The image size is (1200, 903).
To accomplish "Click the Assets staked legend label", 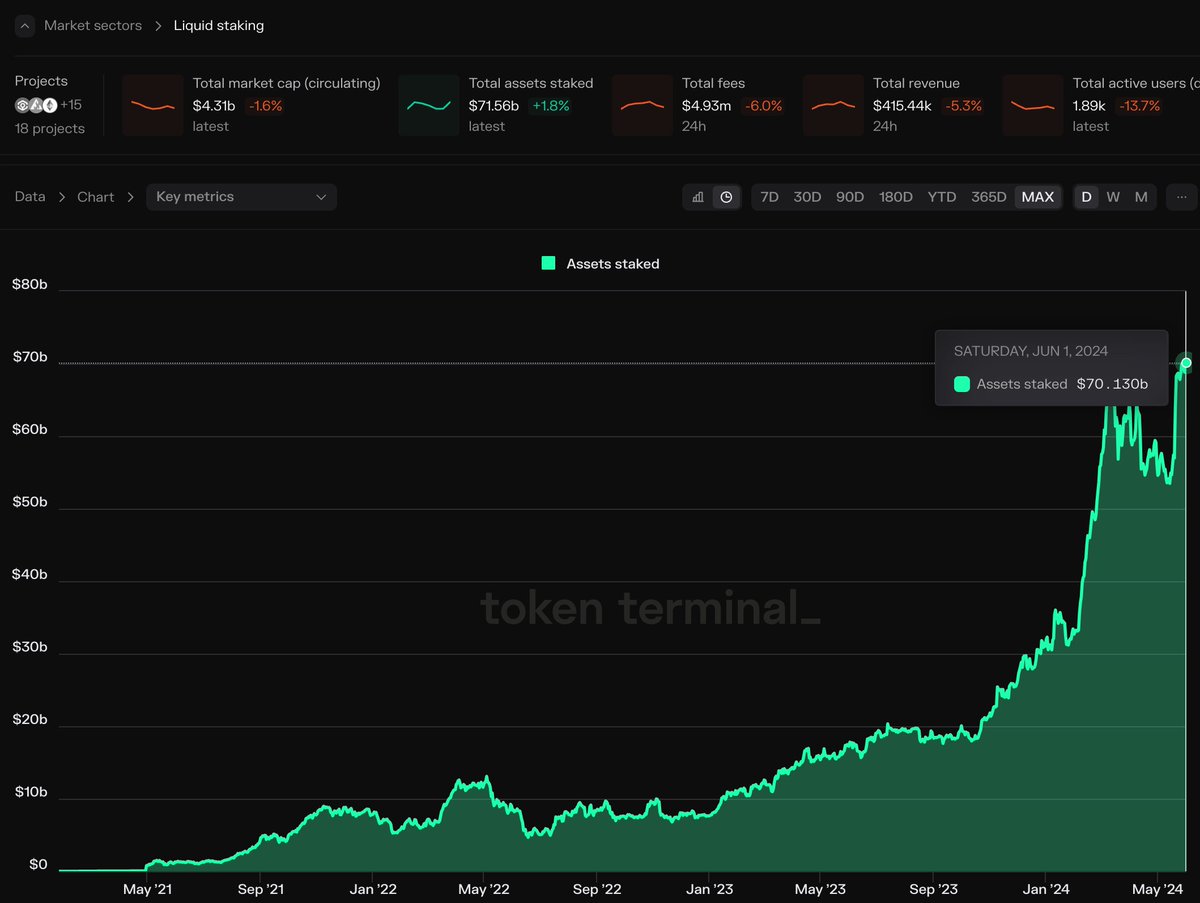I will (613, 264).
